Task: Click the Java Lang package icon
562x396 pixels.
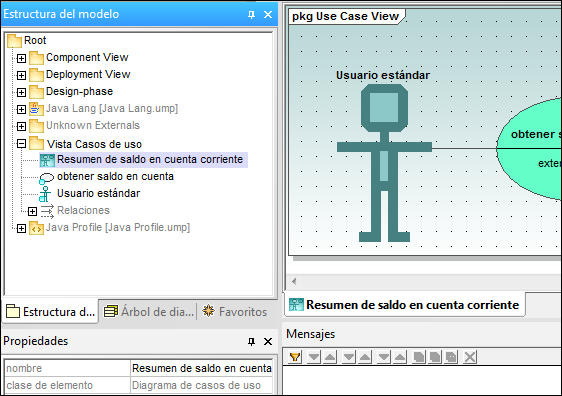Action: 36,109
